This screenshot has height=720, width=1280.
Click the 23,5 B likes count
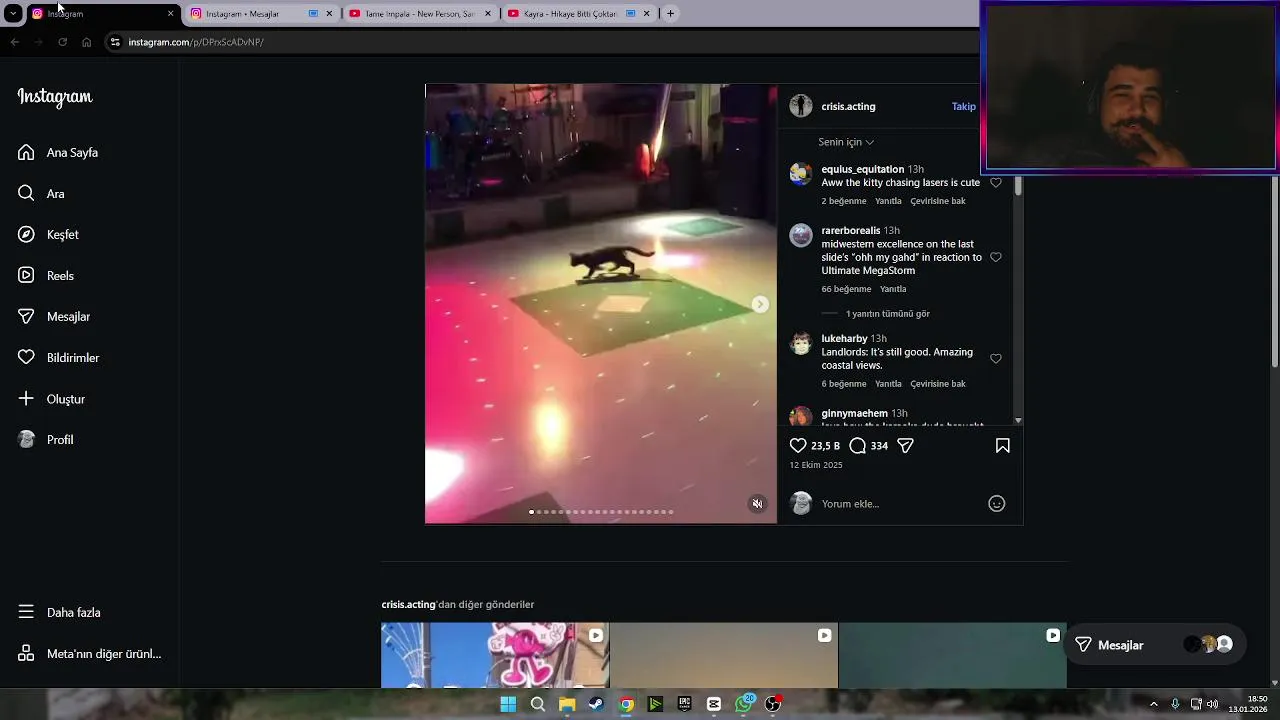coord(825,446)
